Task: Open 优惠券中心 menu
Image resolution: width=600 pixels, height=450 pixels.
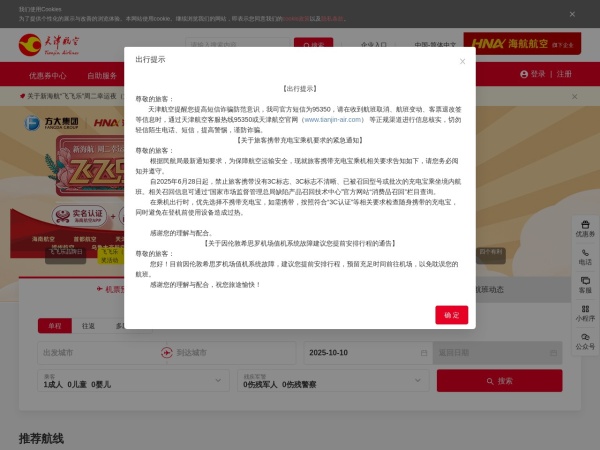Action: (x=47, y=75)
